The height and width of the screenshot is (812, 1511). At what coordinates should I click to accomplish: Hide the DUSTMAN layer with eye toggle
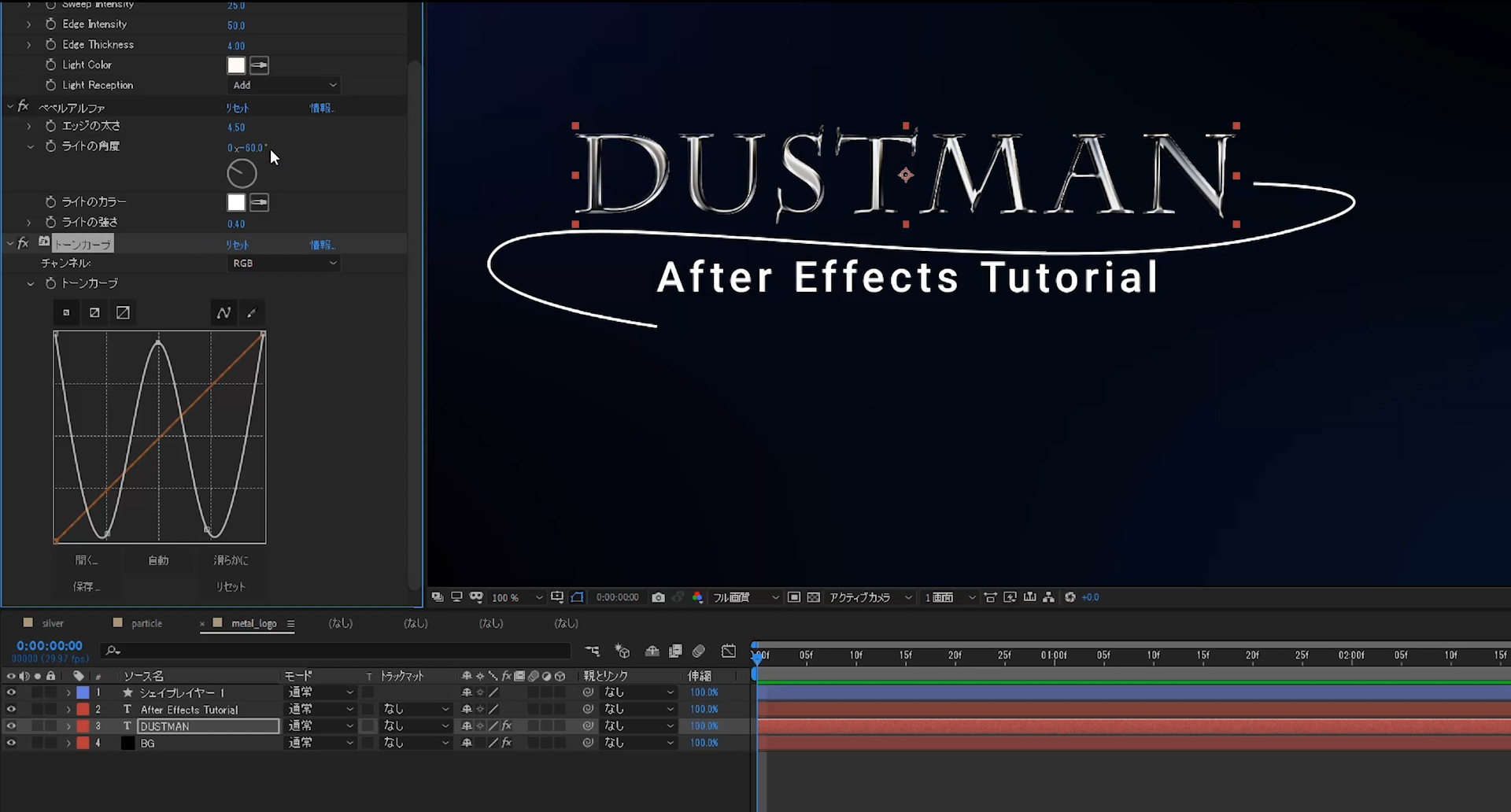click(x=11, y=726)
